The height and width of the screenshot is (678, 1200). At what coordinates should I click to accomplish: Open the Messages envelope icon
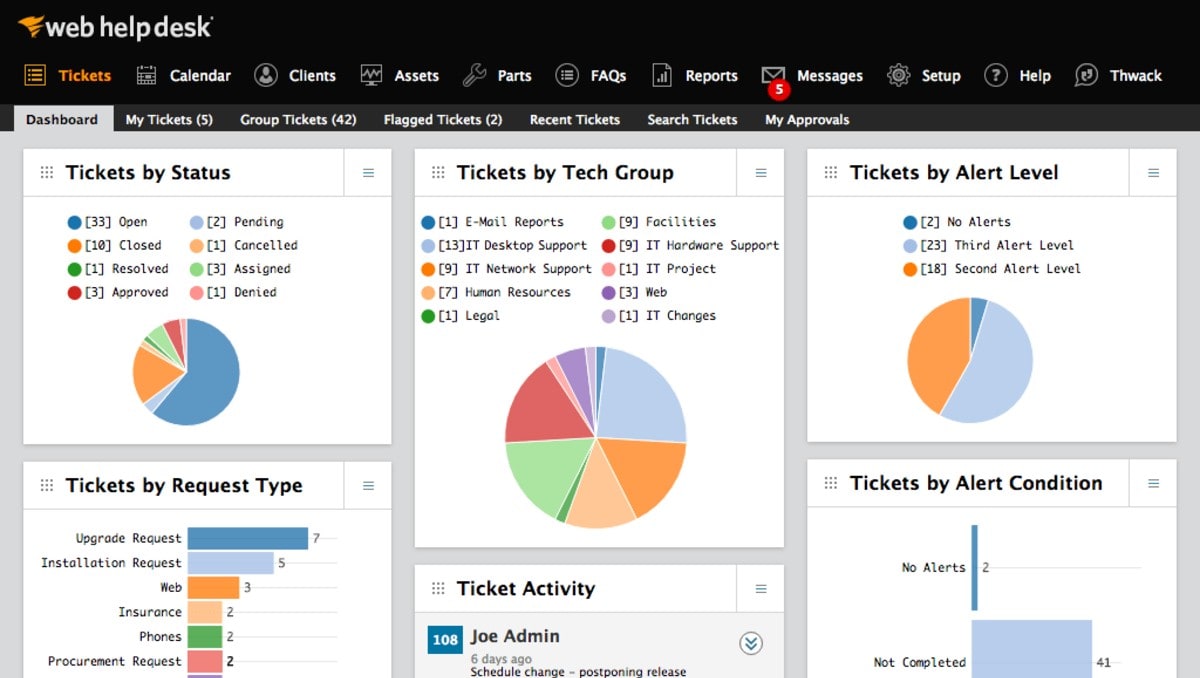773,75
